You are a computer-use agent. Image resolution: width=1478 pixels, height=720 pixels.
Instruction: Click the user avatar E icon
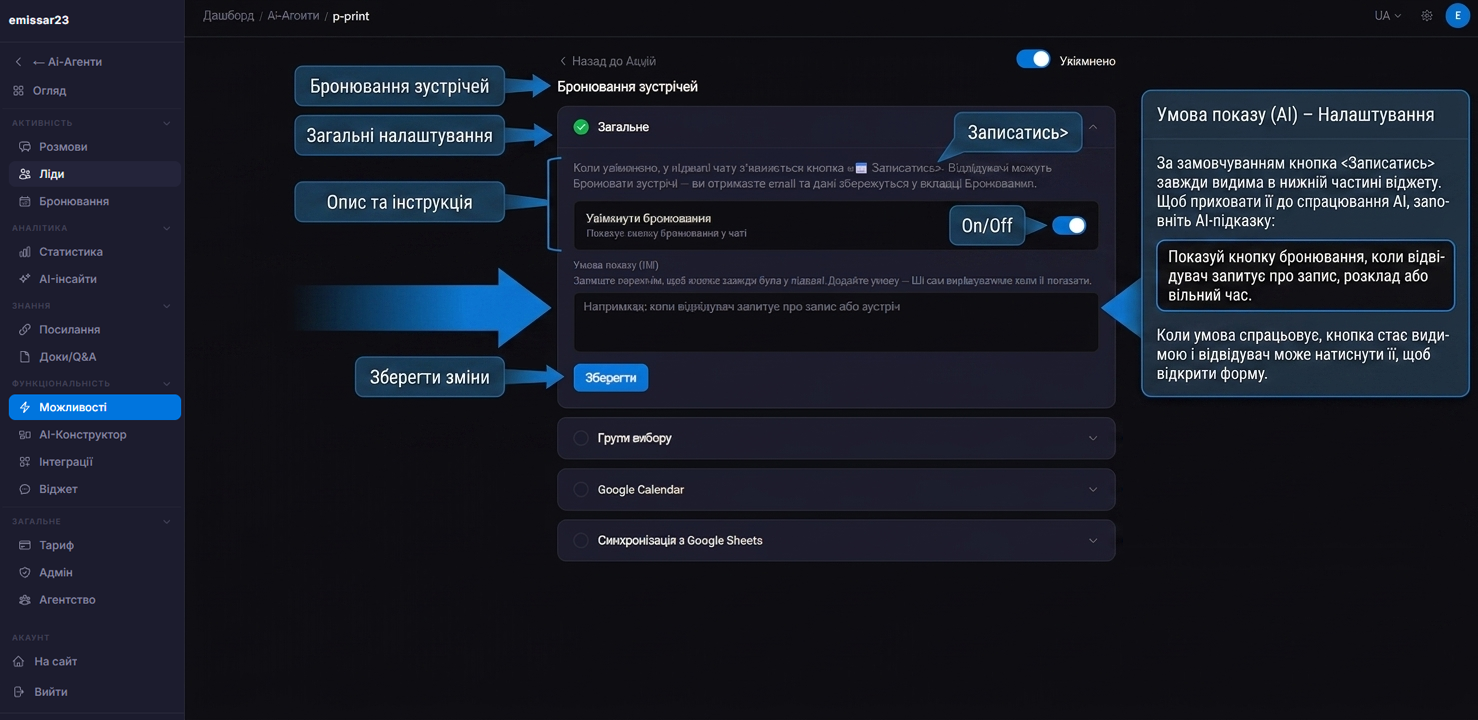coord(1457,16)
